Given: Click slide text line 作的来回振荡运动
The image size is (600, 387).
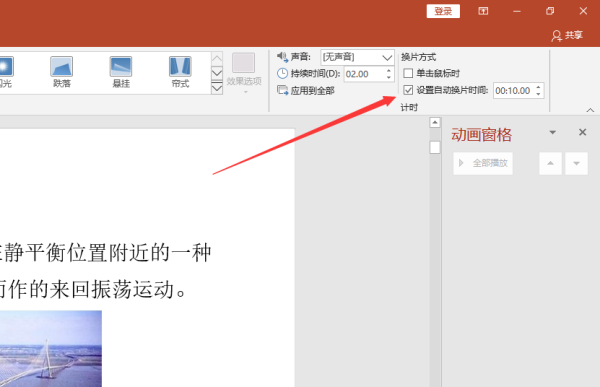Looking at the screenshot, I should click(x=98, y=289).
